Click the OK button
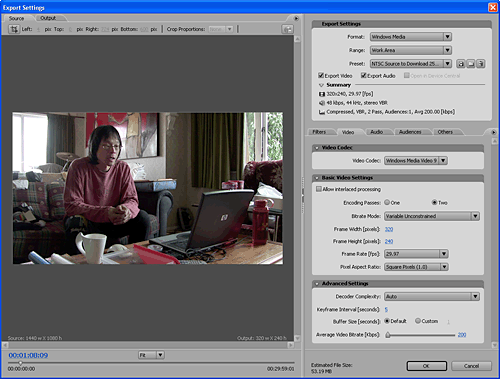500x379 pixels. (427, 366)
